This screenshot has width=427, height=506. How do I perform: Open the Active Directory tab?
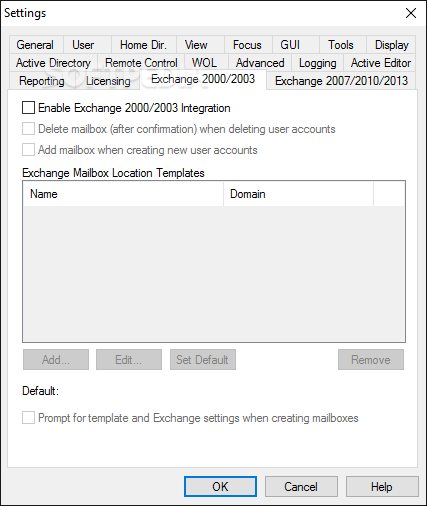tap(53, 63)
